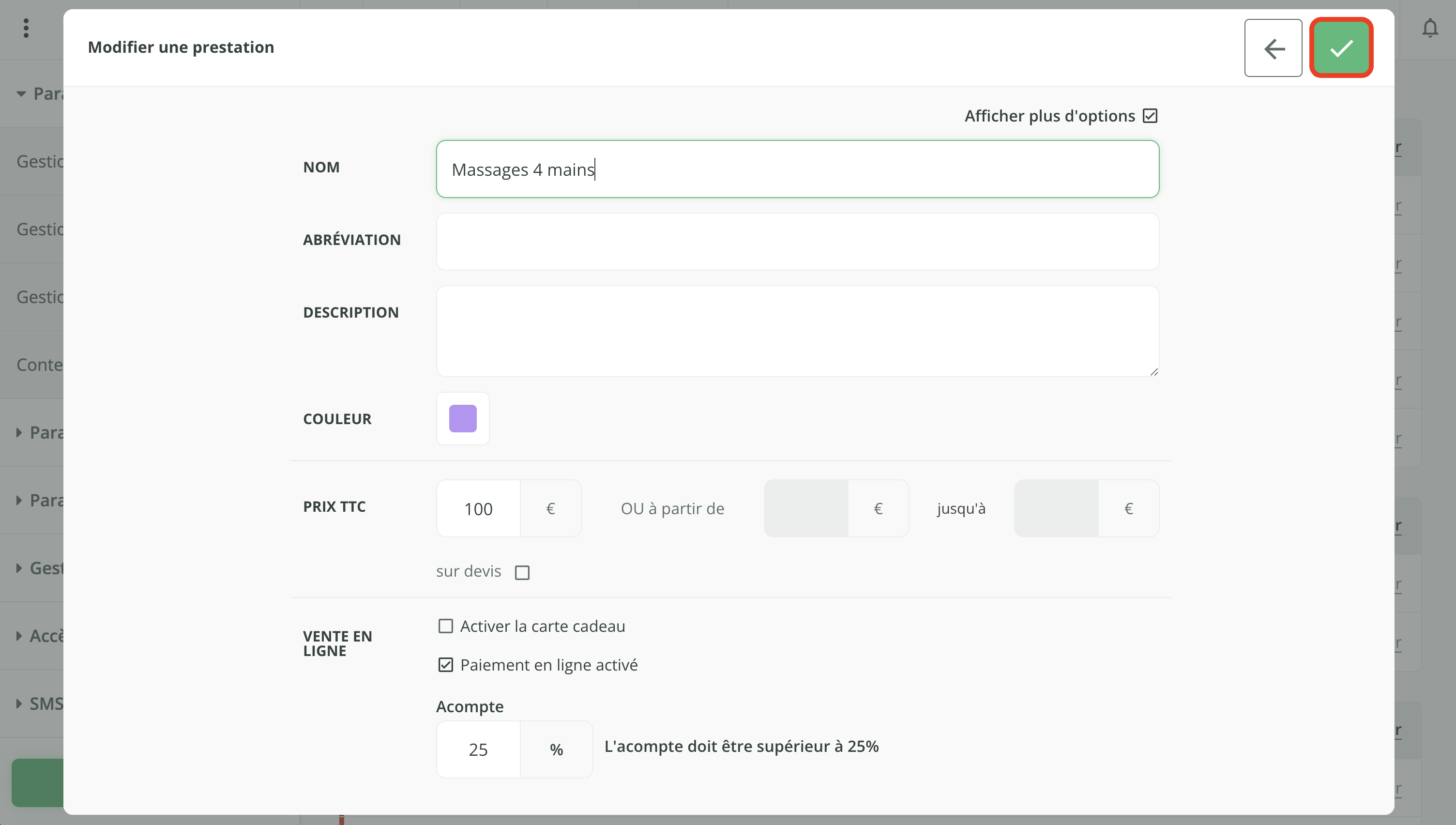Click the euro unit next to price 100
Image resolution: width=1456 pixels, height=825 pixels.
550,508
